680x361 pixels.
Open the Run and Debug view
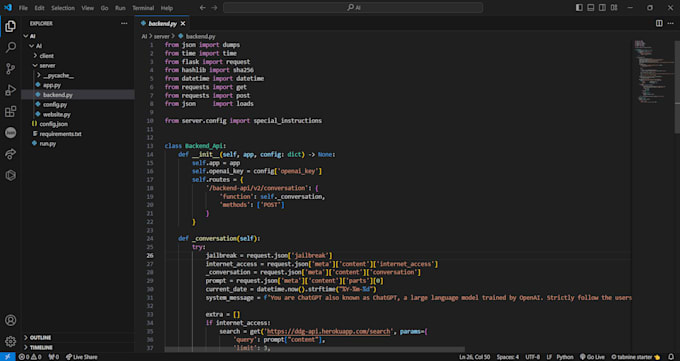point(10,90)
